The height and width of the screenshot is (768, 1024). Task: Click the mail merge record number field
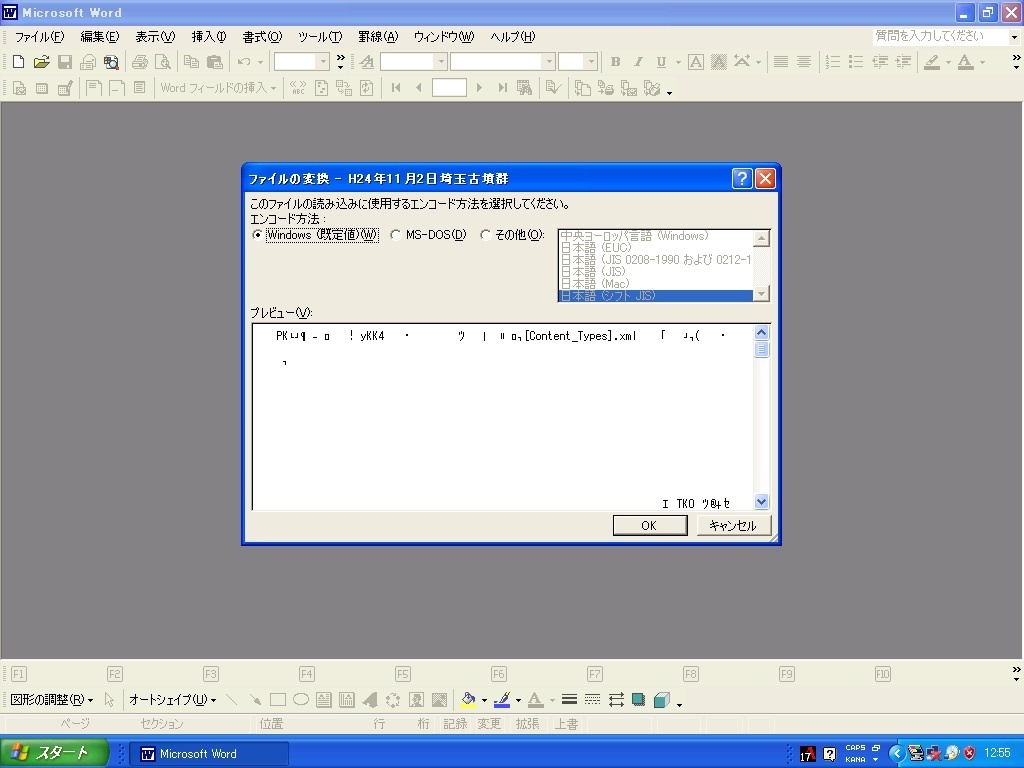pos(449,88)
